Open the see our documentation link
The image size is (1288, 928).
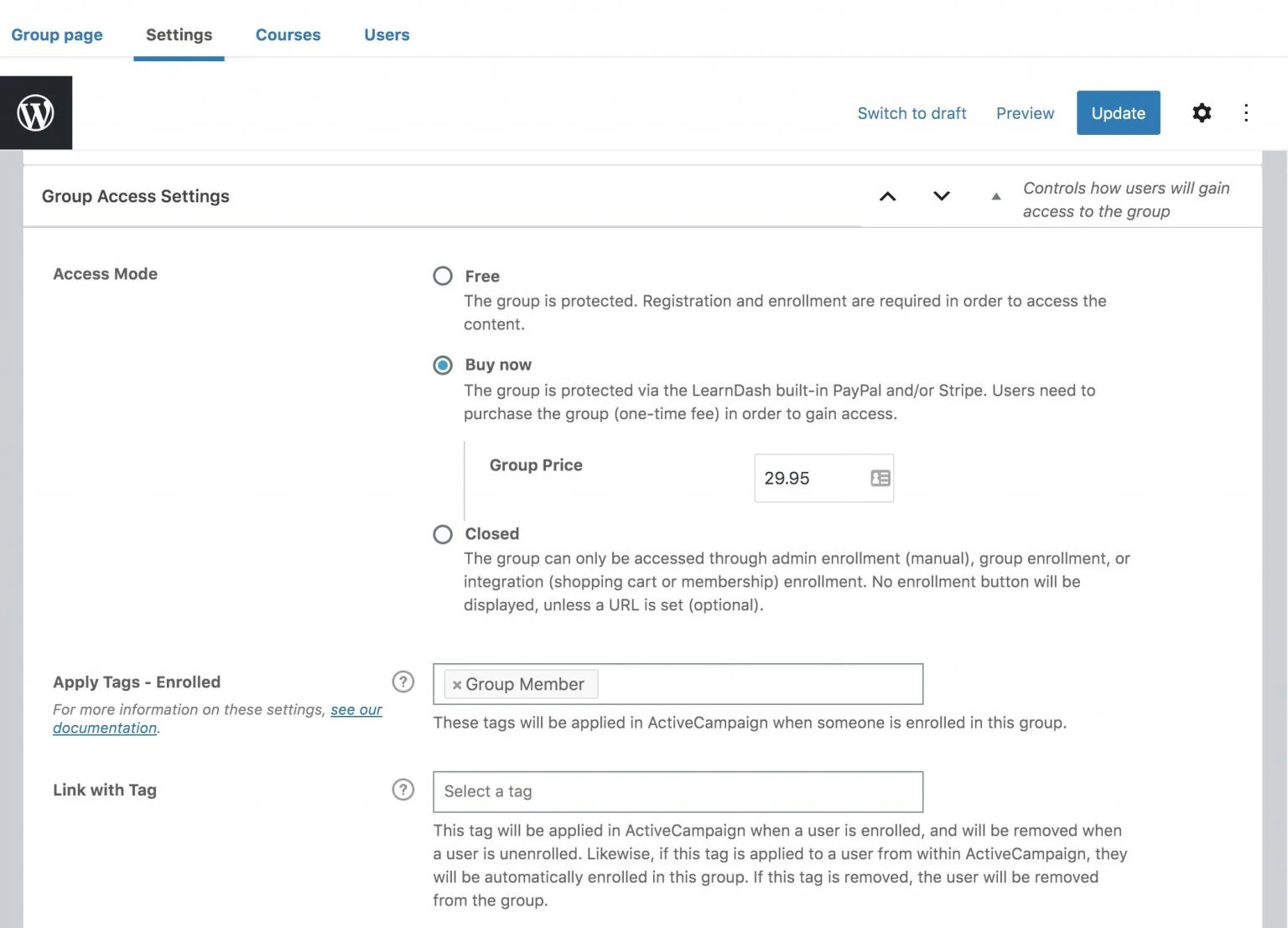[356, 710]
